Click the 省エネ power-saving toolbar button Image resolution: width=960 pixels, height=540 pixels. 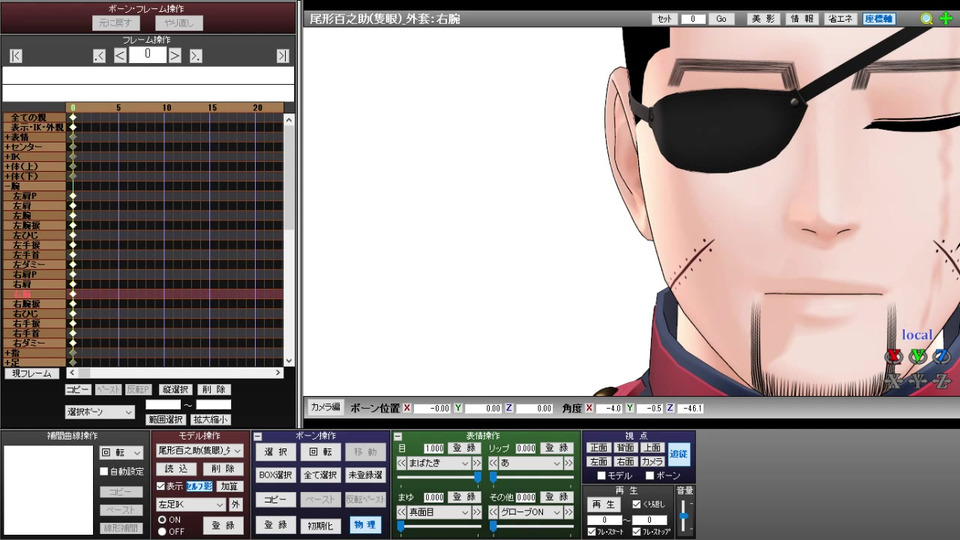pos(840,19)
